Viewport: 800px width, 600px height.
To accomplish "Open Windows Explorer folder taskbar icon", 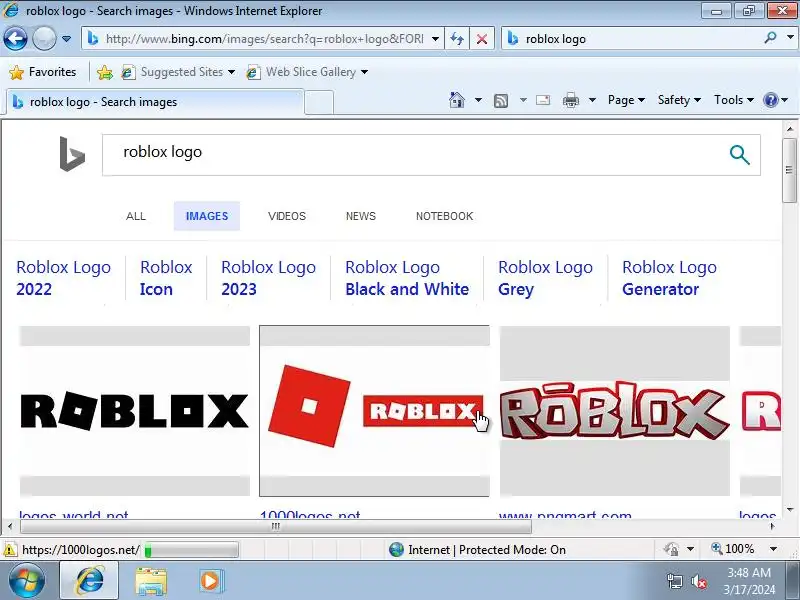I will [151, 581].
